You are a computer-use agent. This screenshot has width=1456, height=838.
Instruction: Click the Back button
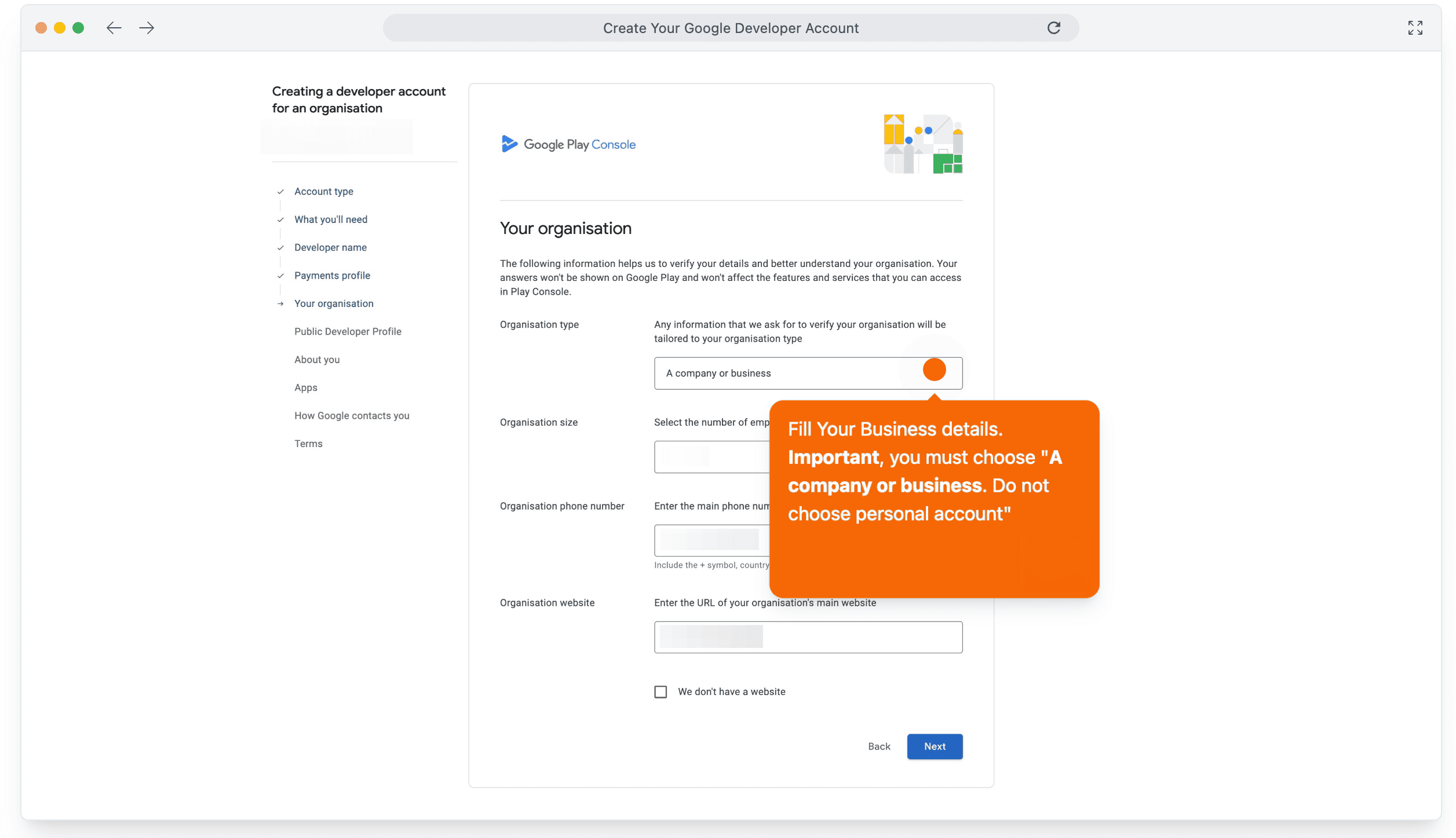pyautogui.click(x=879, y=746)
